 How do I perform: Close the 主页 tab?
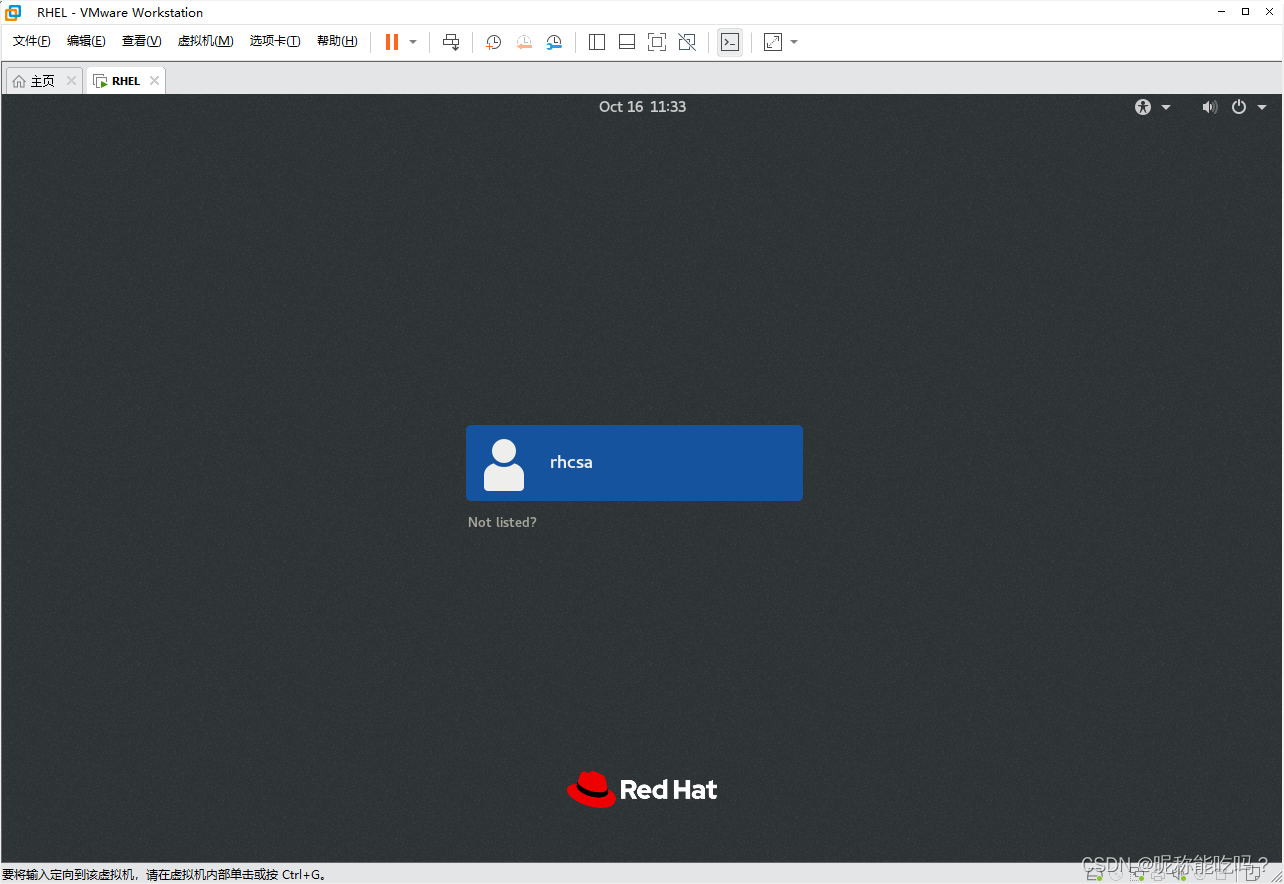click(71, 81)
